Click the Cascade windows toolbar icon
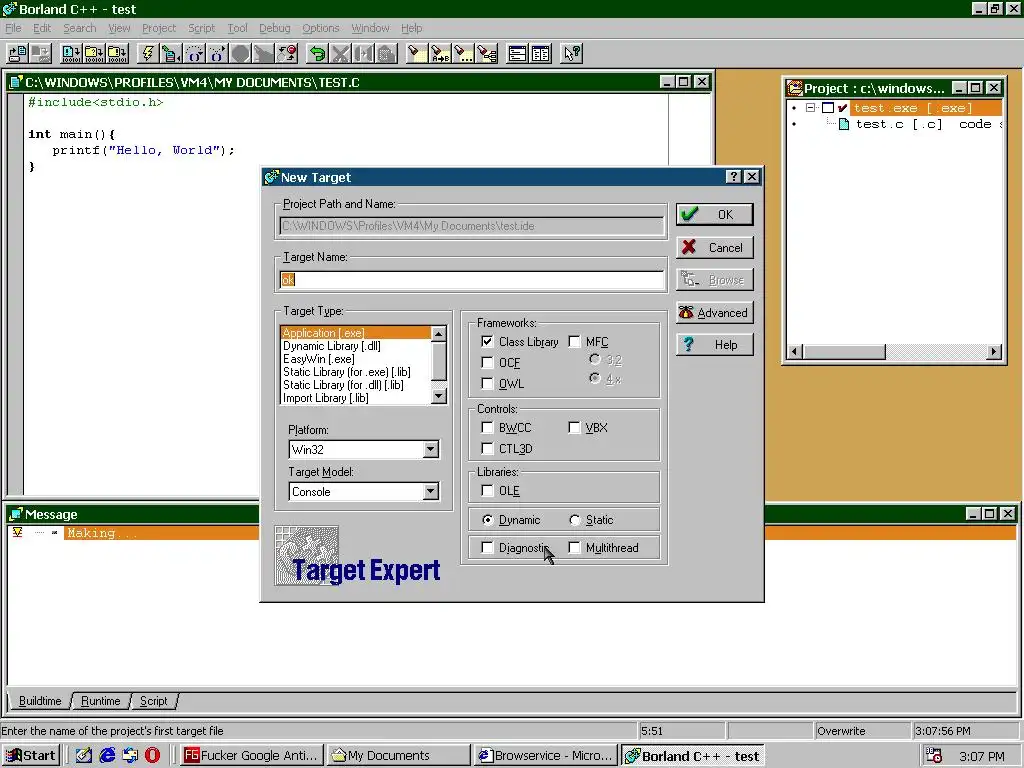The image size is (1024, 768). click(517, 54)
